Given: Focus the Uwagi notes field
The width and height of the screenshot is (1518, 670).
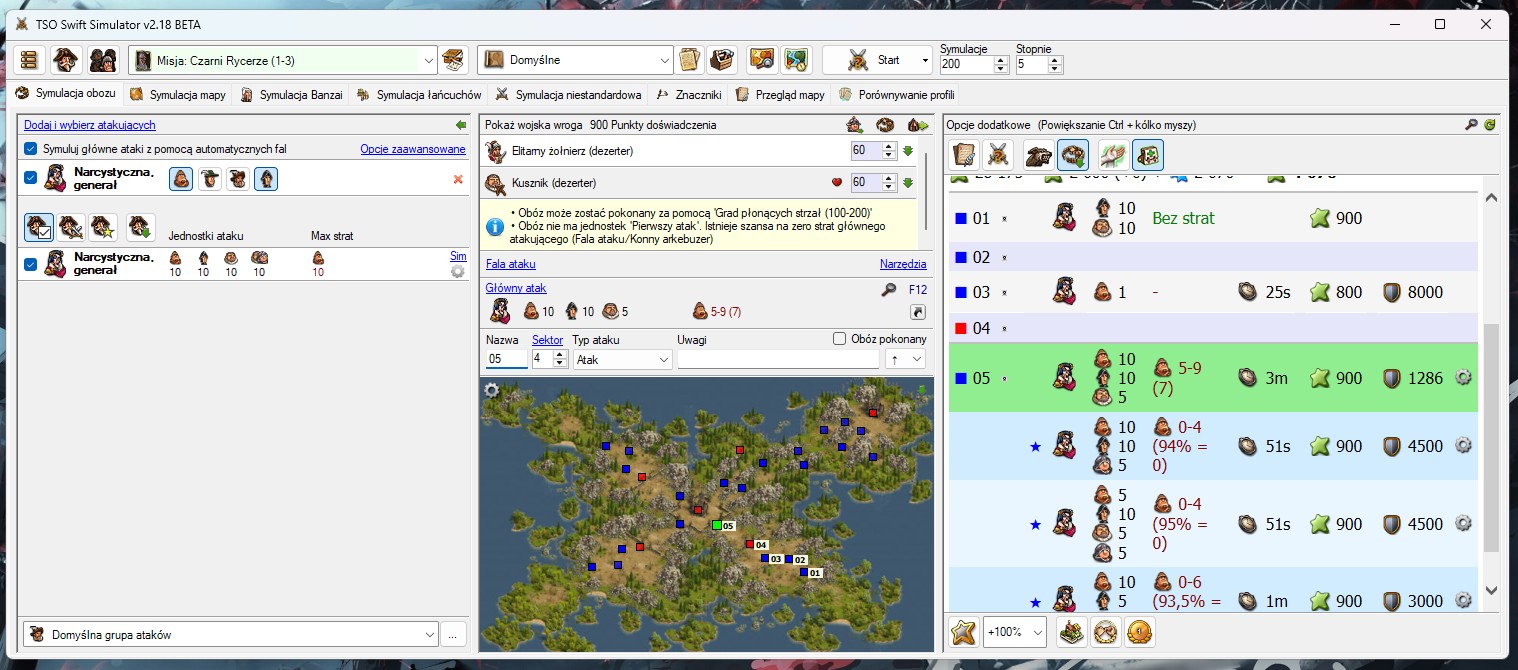Looking at the screenshot, I should [x=778, y=359].
